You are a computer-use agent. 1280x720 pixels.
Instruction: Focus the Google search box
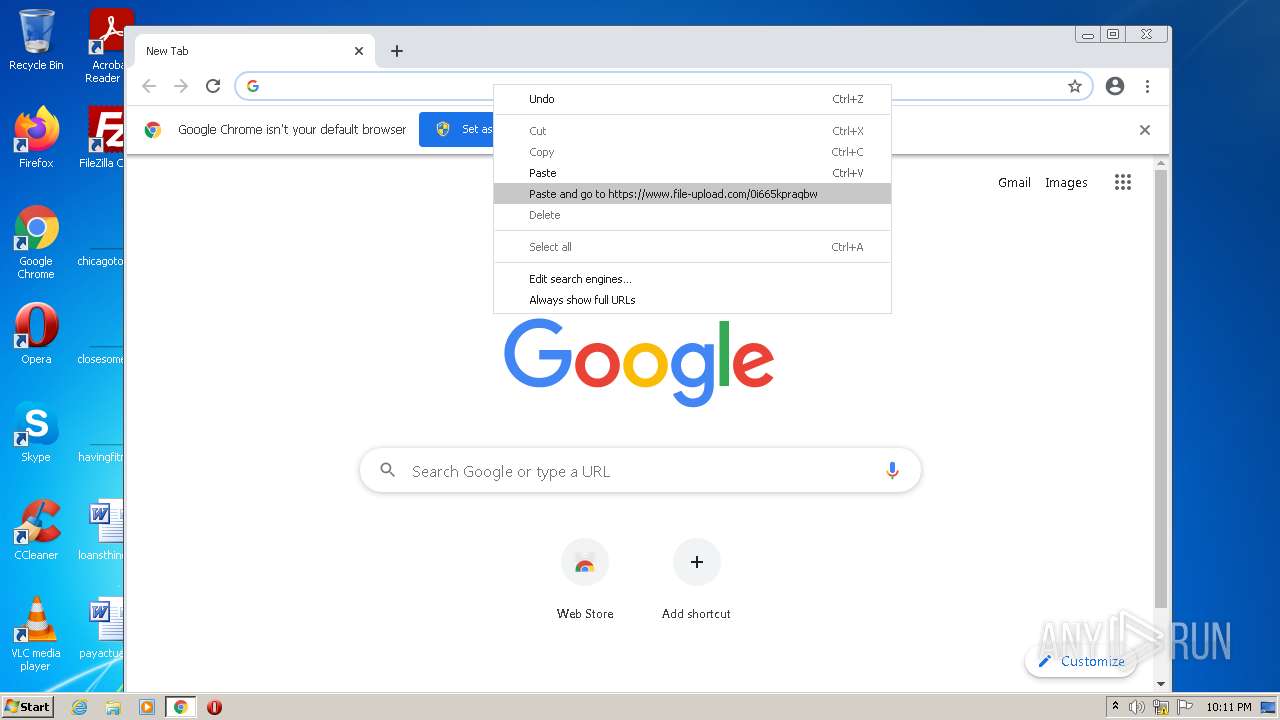pos(640,471)
